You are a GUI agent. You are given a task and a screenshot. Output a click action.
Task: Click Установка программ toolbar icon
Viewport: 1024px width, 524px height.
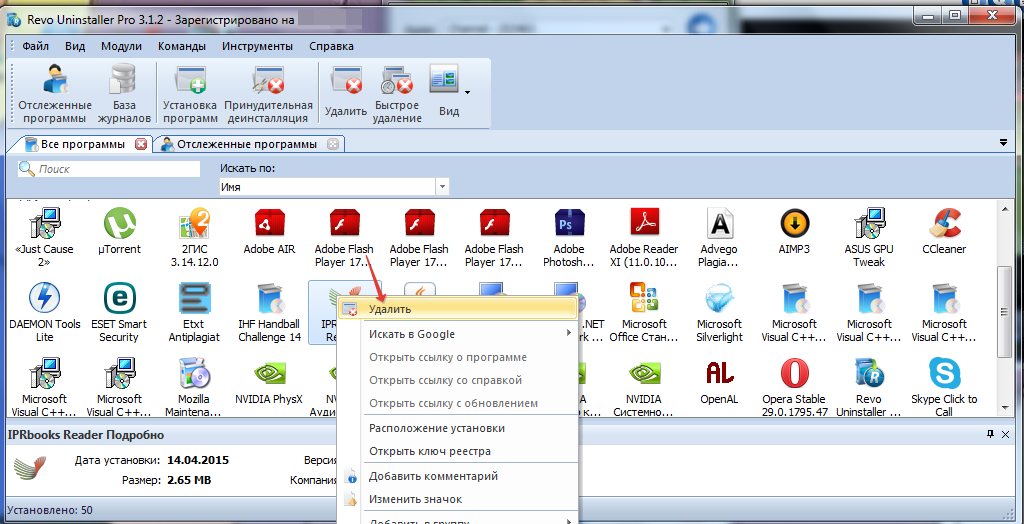pyautogui.click(x=190, y=93)
